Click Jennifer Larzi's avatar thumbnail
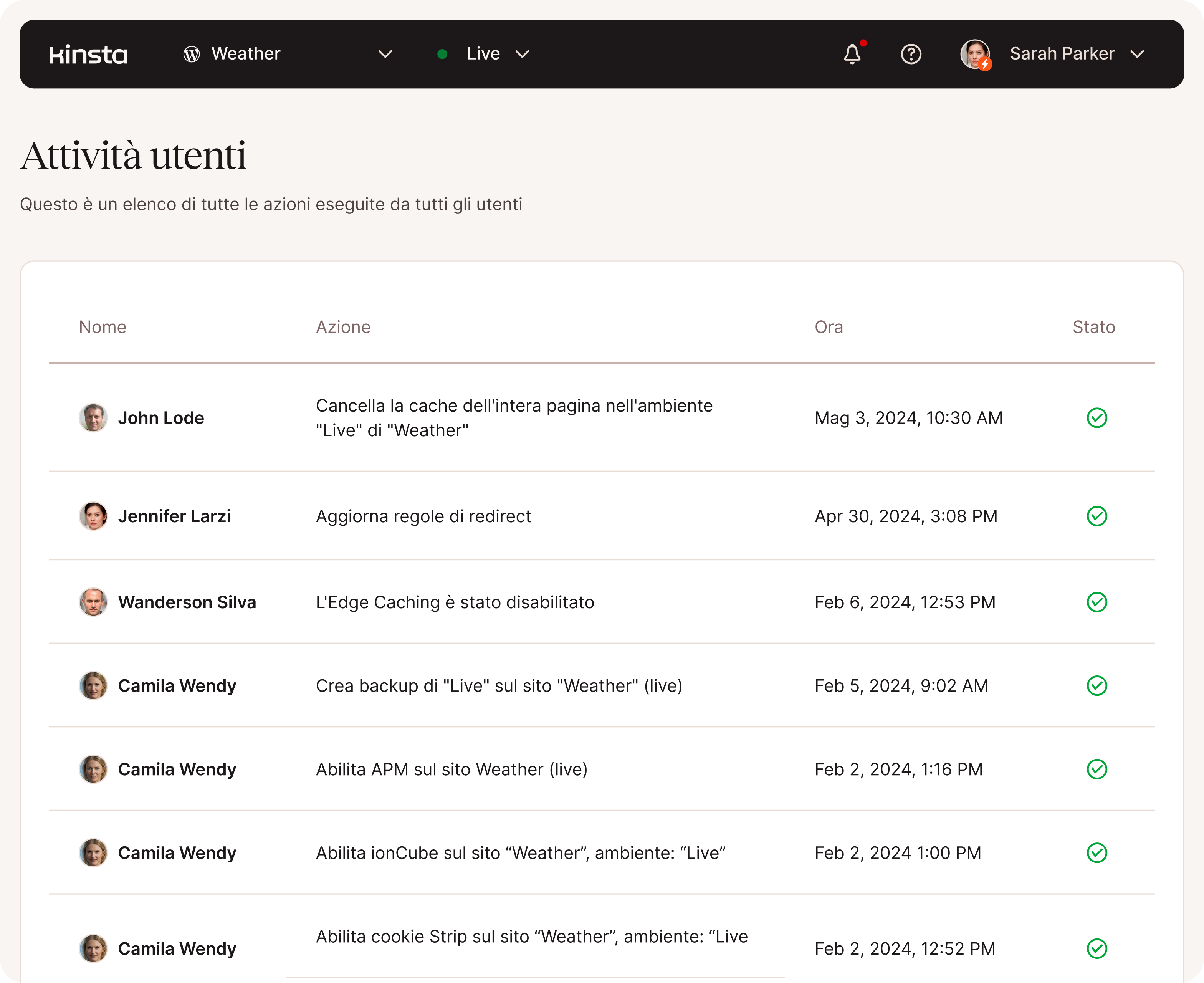 (93, 516)
